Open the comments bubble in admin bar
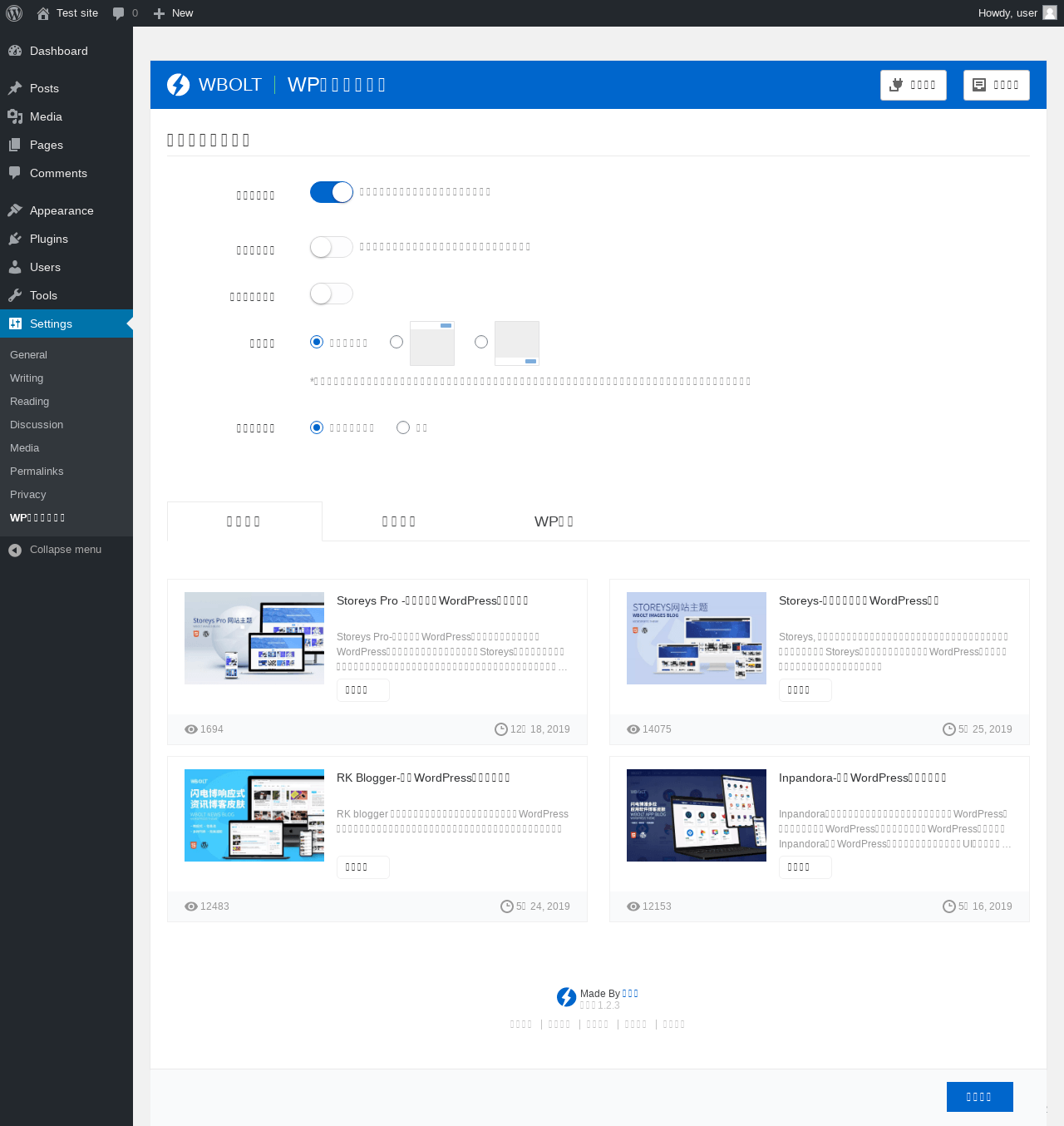This screenshot has height=1126, width=1064. pos(126,13)
